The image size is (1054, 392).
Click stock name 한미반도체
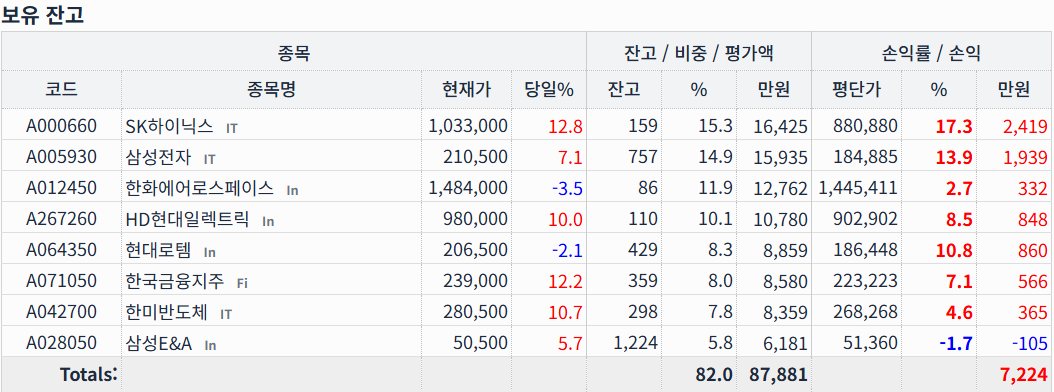[x=167, y=312]
